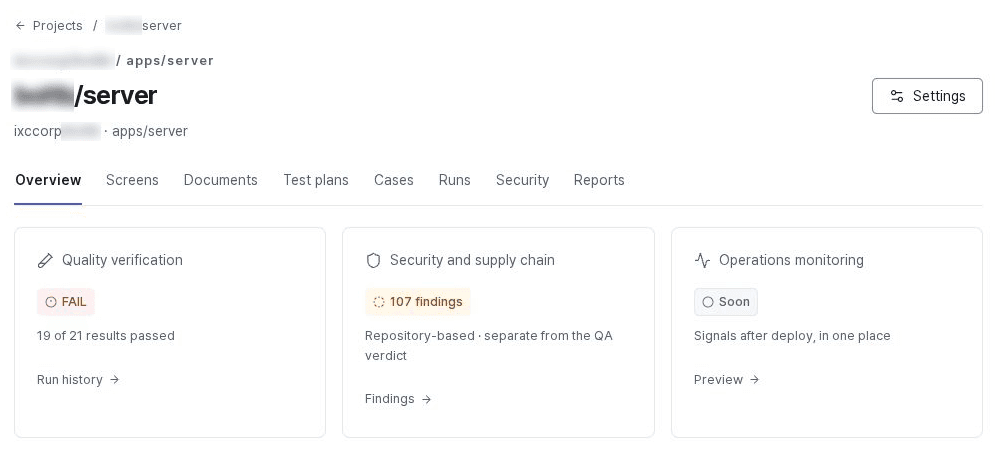
Task: Switch to the Screens tab
Action: tap(132, 180)
